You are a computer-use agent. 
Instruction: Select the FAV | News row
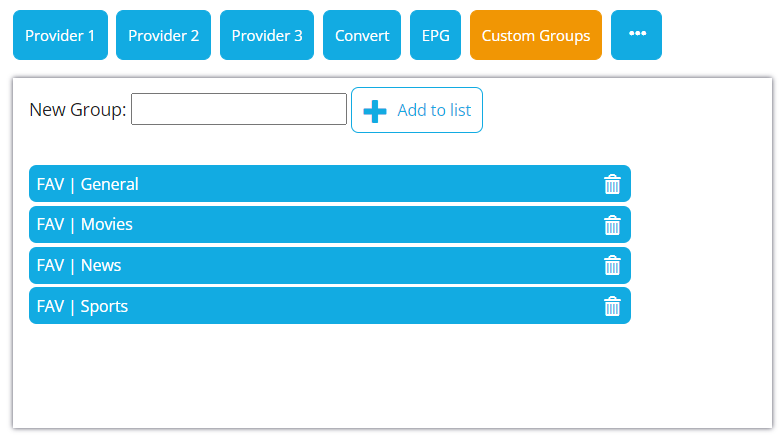(x=330, y=265)
